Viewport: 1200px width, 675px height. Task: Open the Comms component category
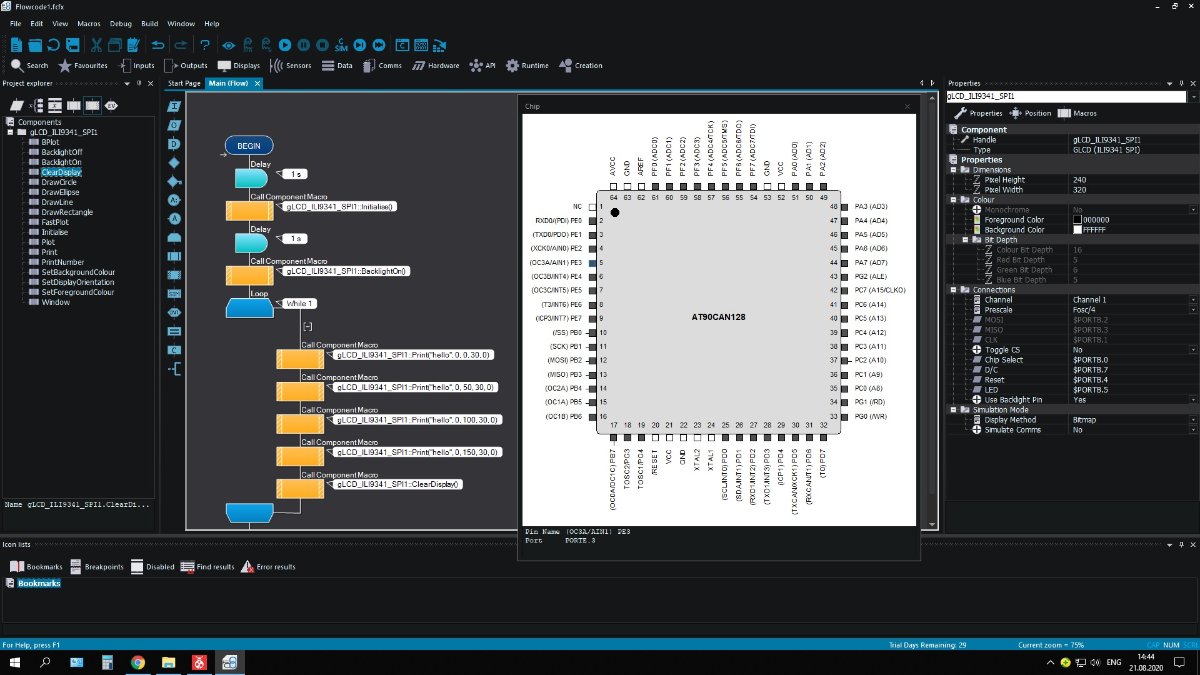381,65
